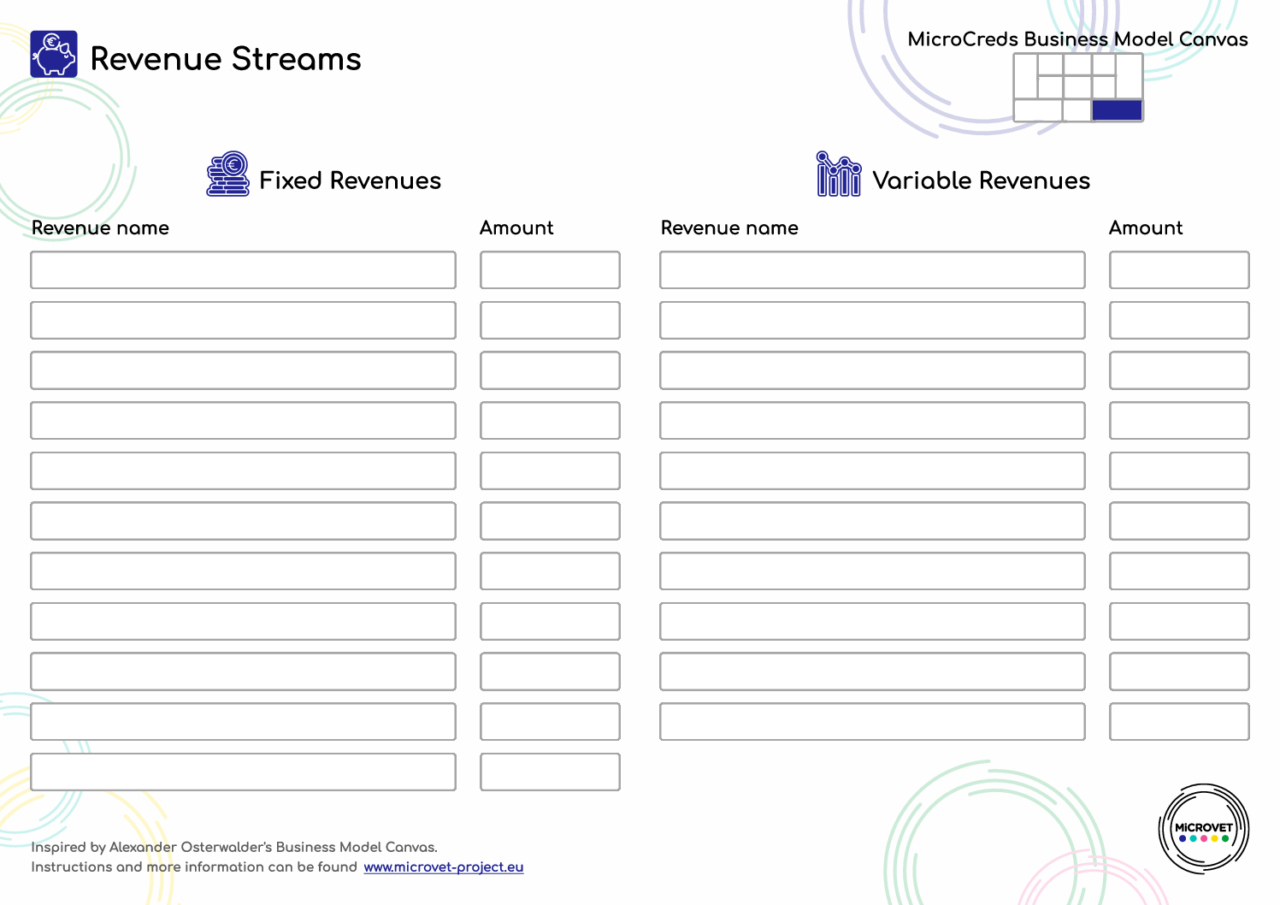Click the piggy bank Revenue Streams icon
Image resolution: width=1280 pixels, height=905 pixels.
(x=53, y=54)
